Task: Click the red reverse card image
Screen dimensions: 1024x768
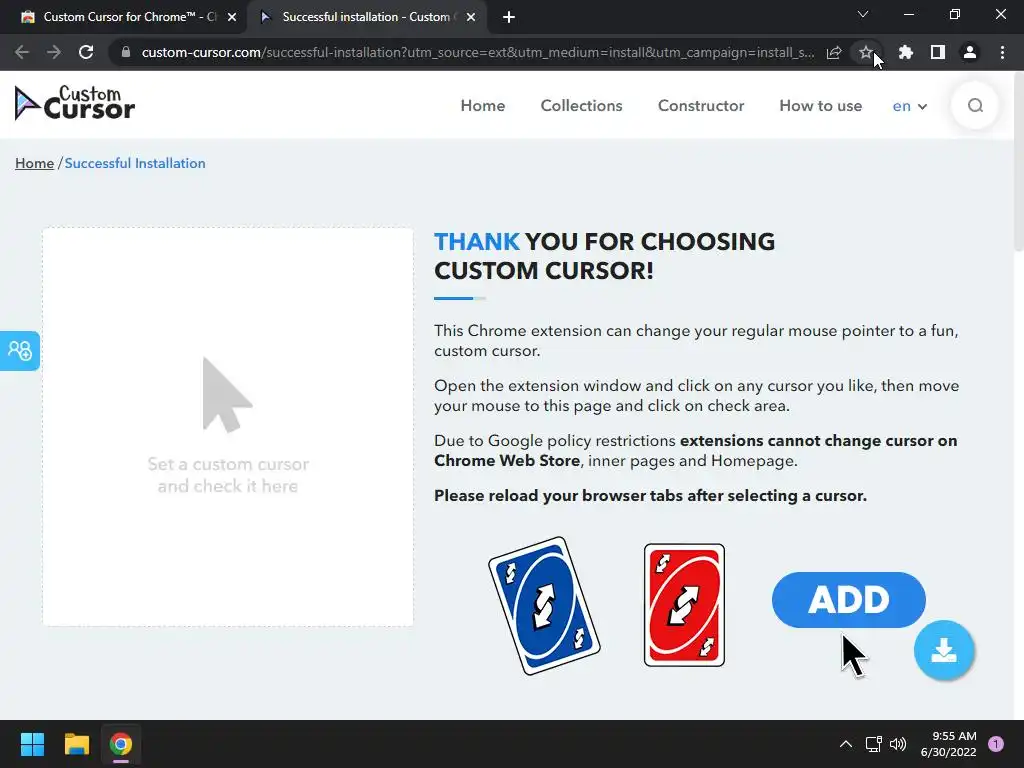Action: point(684,605)
